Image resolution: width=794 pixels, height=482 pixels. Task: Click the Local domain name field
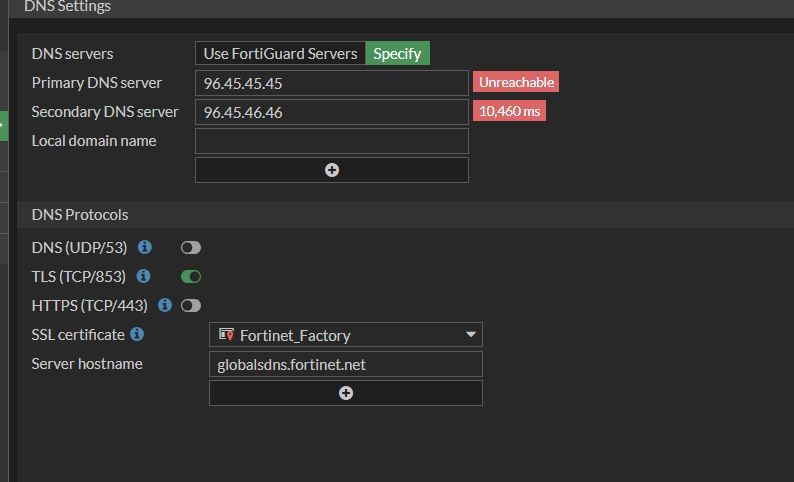[331, 141]
